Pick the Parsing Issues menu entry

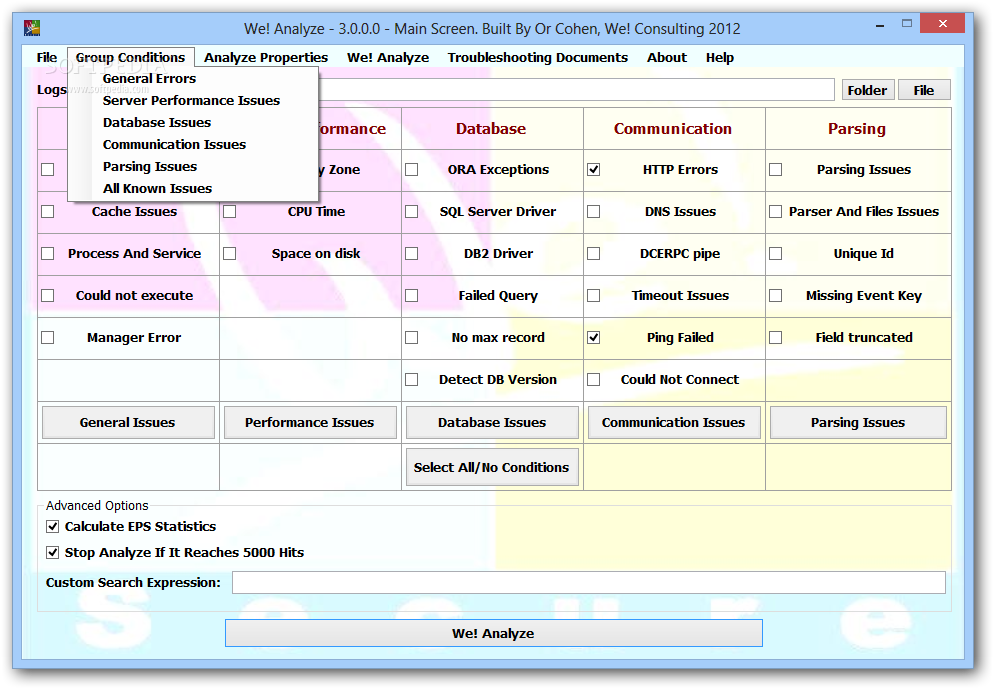click(x=193, y=167)
